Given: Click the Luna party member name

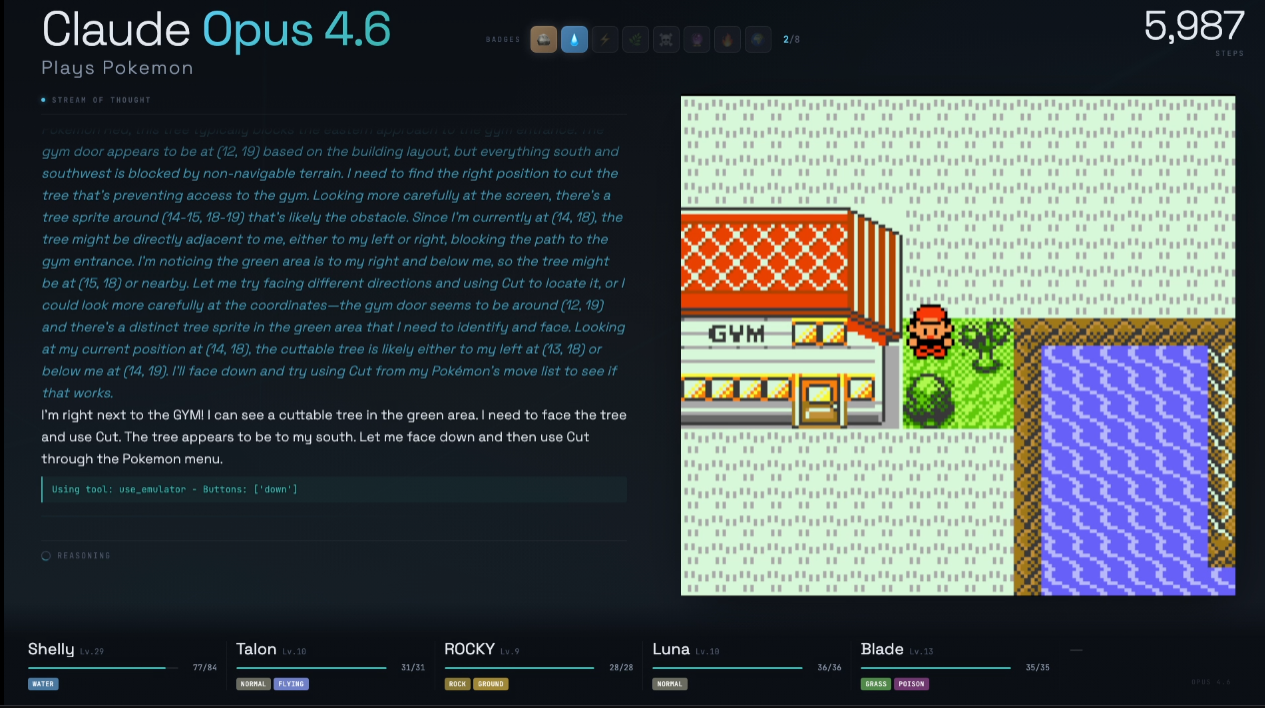Looking at the screenshot, I should 671,649.
